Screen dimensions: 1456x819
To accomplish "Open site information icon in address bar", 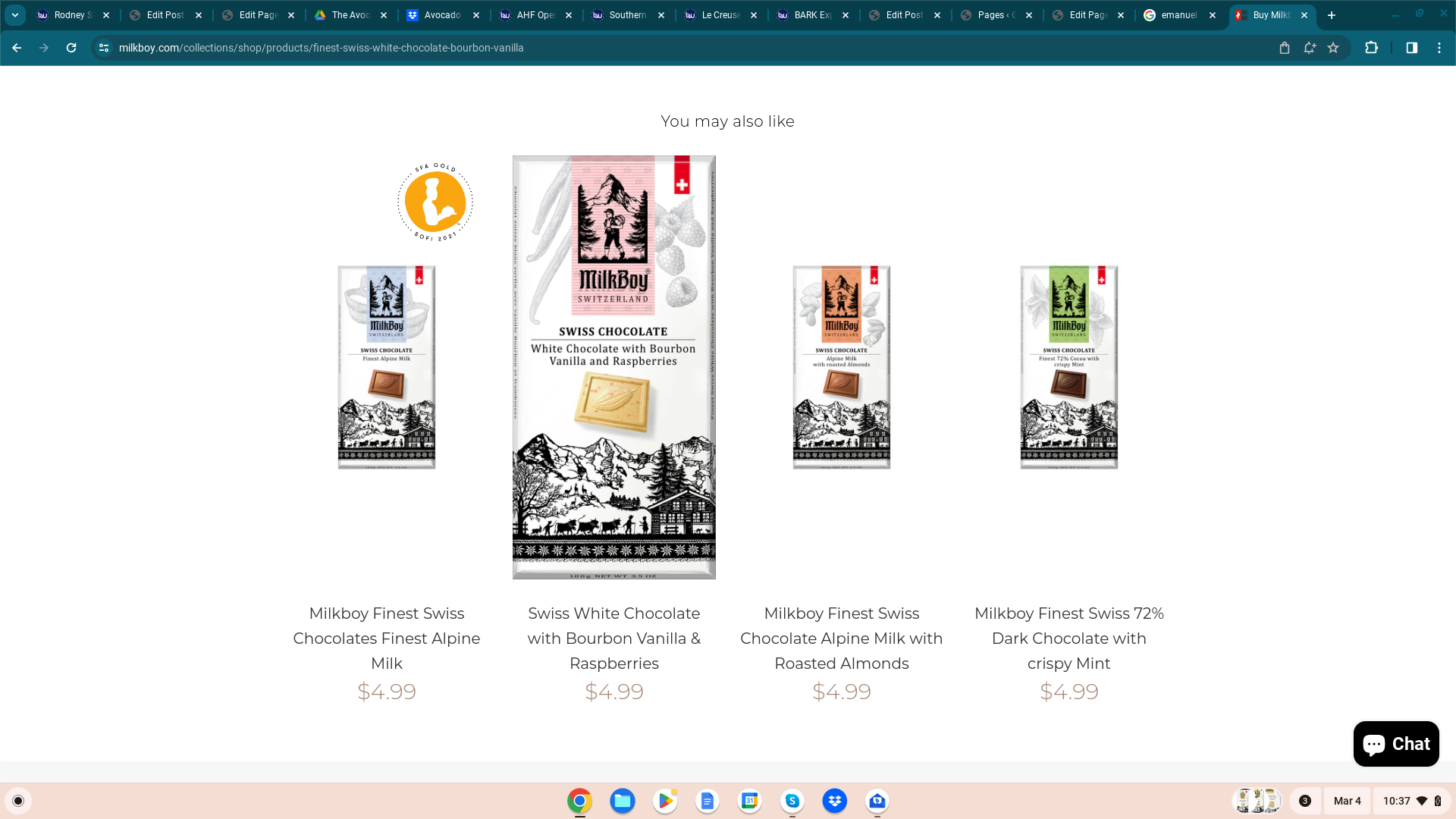I will pos(104,48).
